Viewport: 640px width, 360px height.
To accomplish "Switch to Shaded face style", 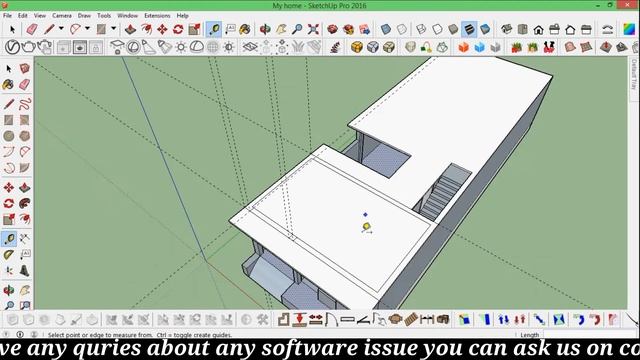I will (x=453, y=29).
